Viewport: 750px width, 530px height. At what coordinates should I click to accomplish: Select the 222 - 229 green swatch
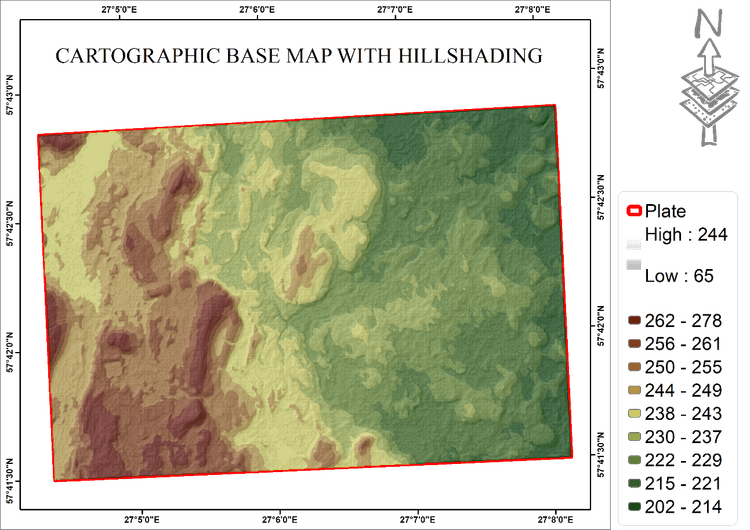[x=634, y=459]
